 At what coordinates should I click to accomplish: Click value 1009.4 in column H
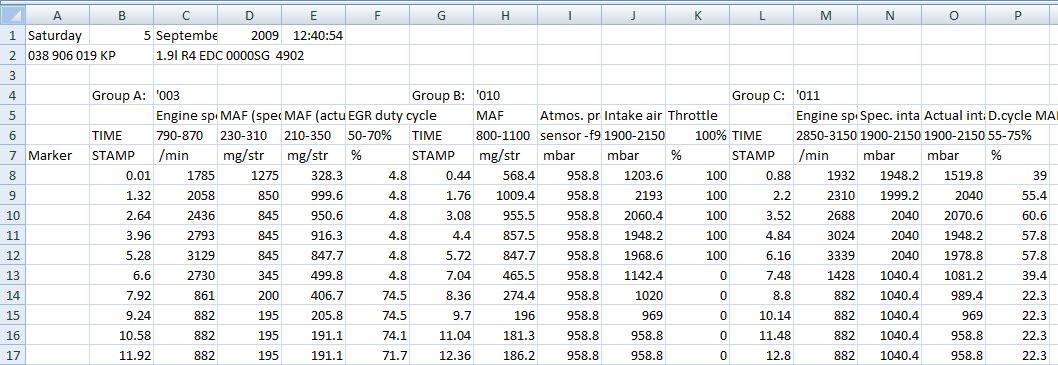click(505, 196)
